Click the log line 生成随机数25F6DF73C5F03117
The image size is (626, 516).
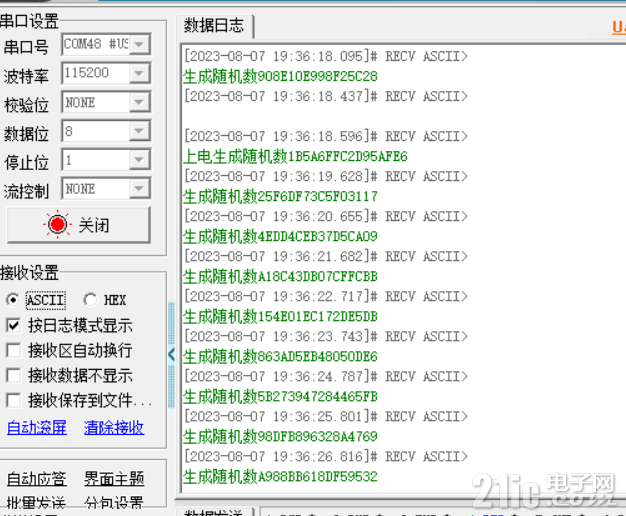point(280,196)
